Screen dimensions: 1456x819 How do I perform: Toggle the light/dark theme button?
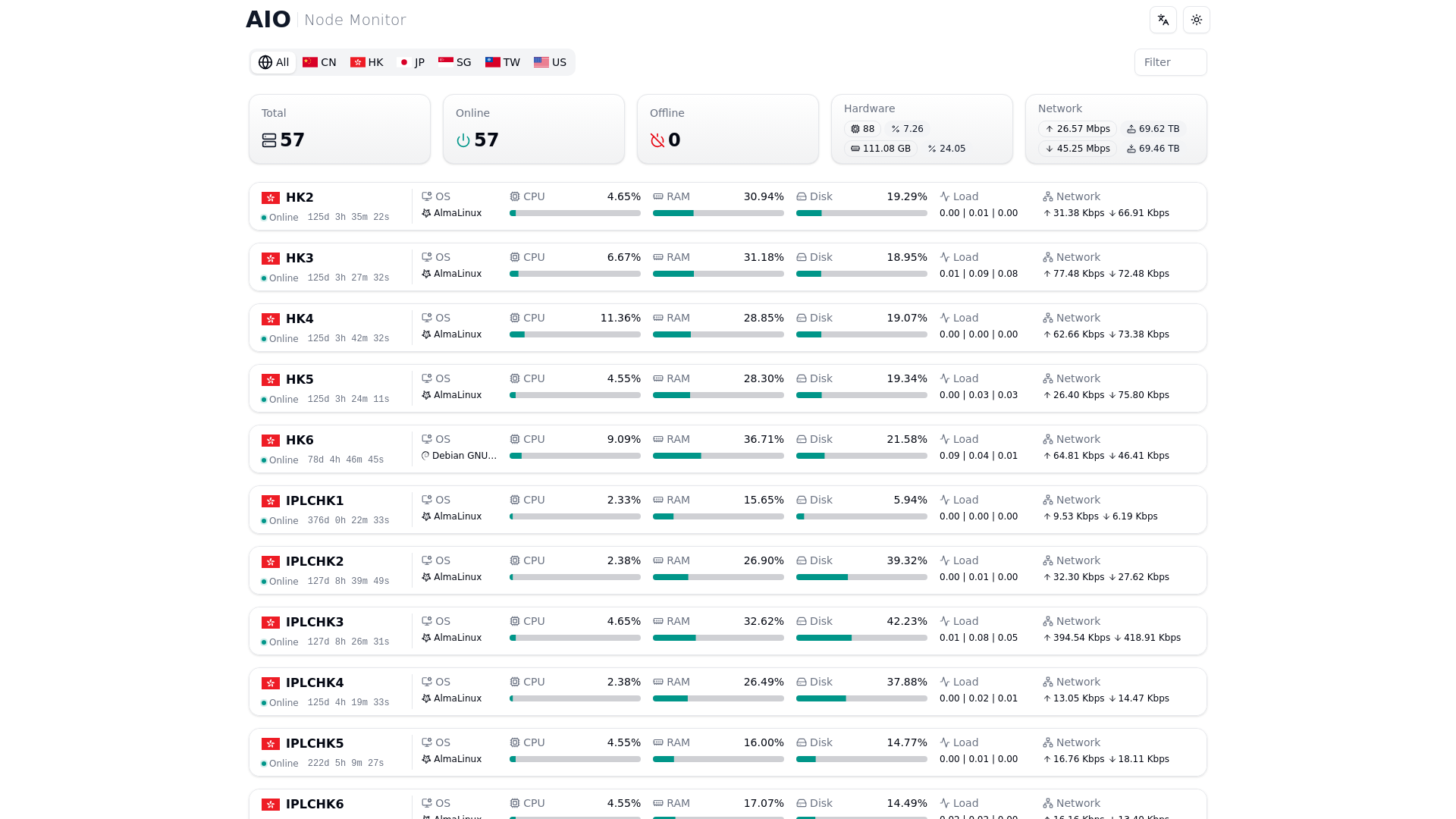point(1196,20)
